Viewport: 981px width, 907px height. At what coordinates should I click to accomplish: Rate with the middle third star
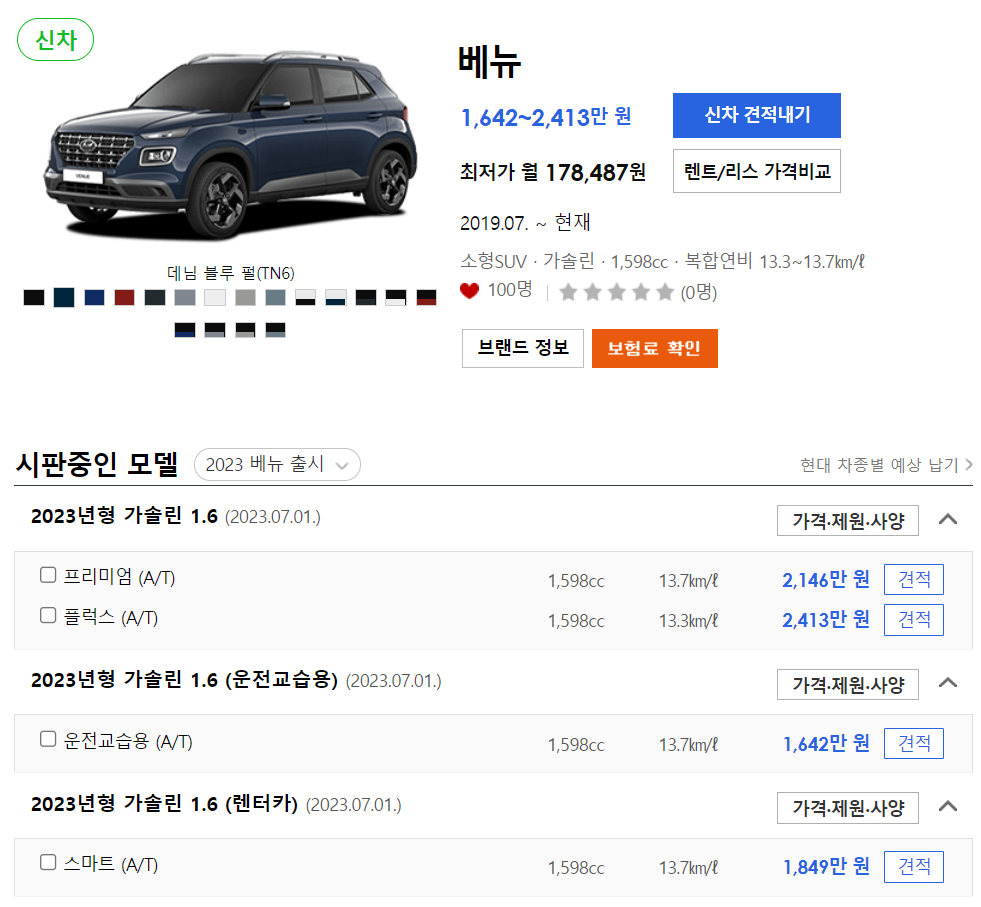(617, 292)
